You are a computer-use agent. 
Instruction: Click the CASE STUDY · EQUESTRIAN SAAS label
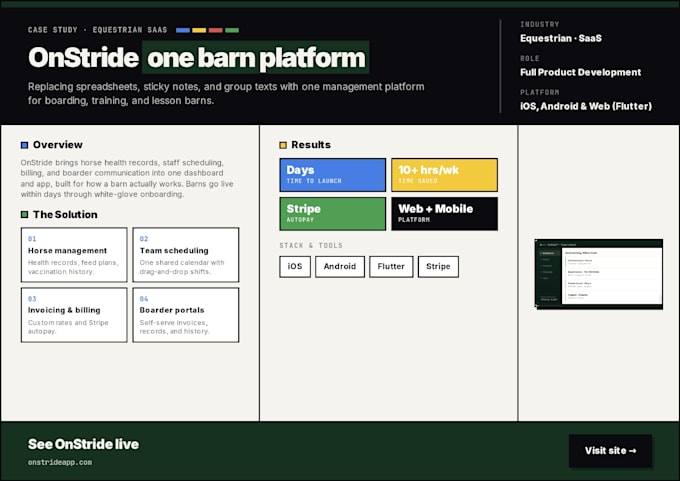coord(97,30)
